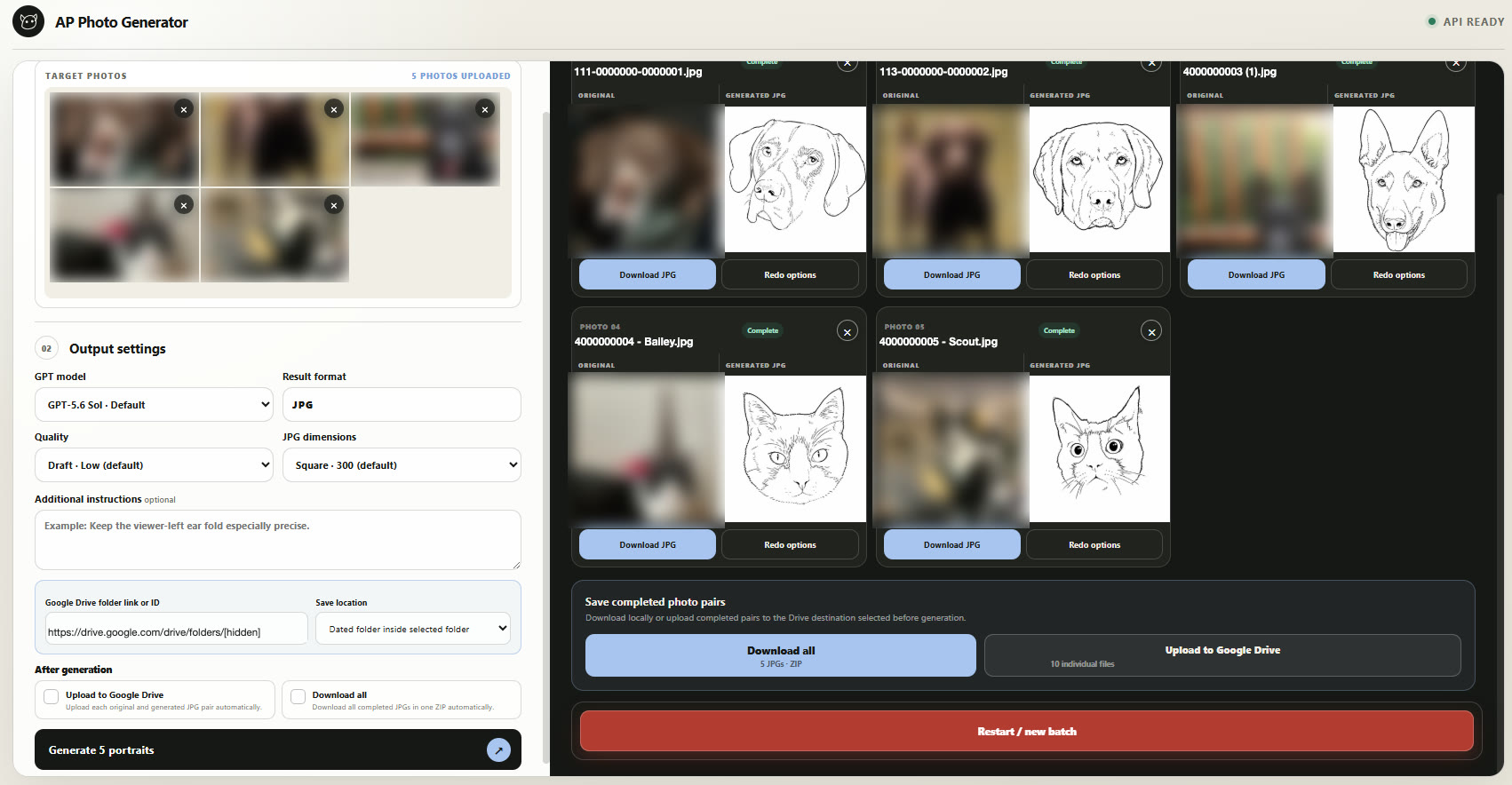Screen dimensions: 1512x785
Task: Click Upload to Google Drive 10 files button
Action: coord(1222,655)
